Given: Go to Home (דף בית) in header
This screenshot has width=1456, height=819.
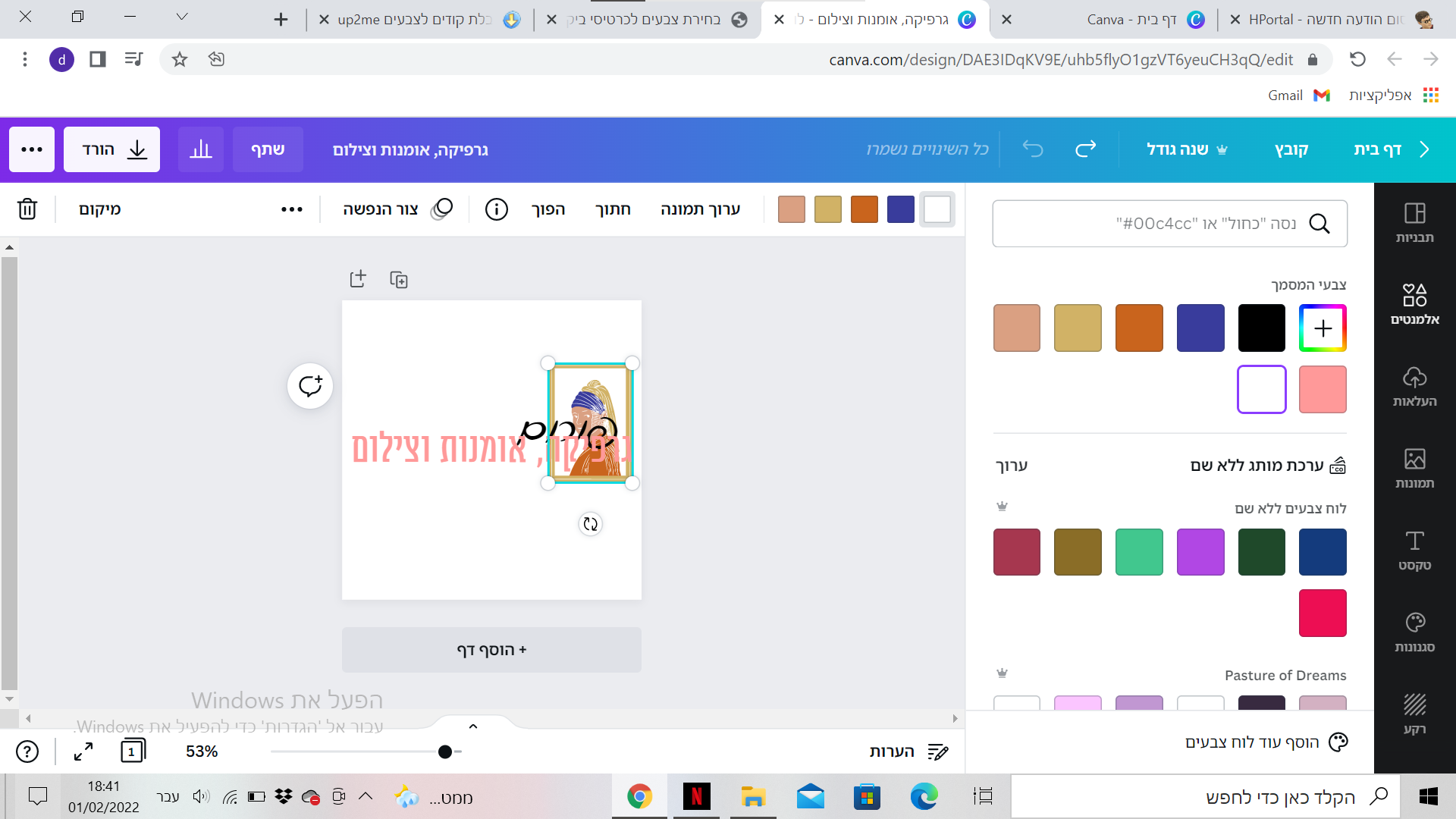Looking at the screenshot, I should 1377,149.
